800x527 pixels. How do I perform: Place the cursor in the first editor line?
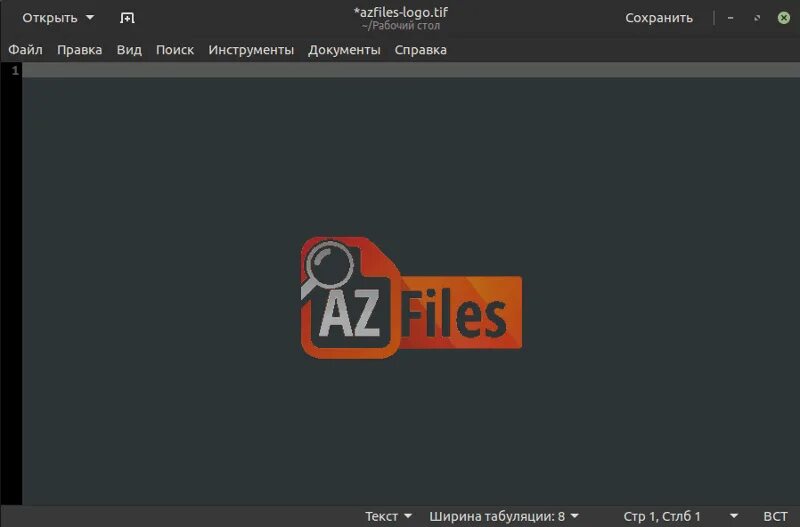411,70
